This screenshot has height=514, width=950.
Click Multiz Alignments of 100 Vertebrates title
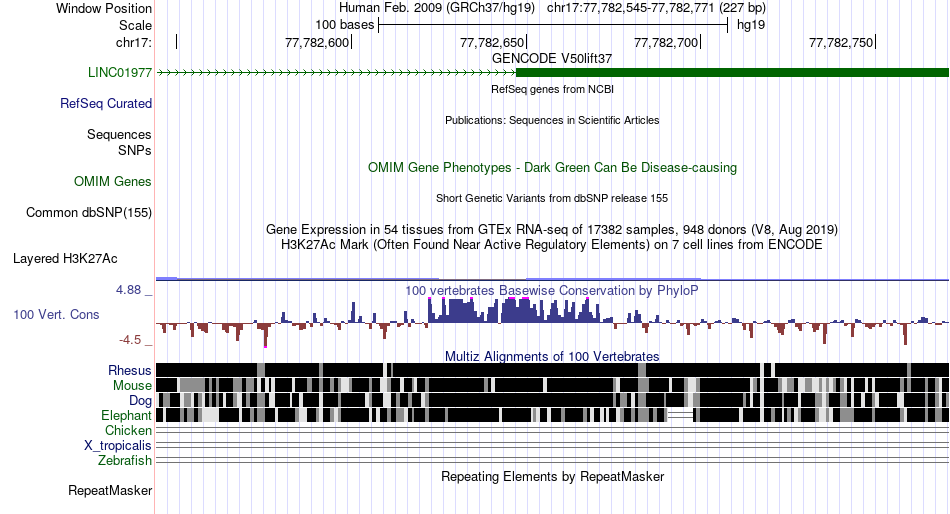click(552, 356)
